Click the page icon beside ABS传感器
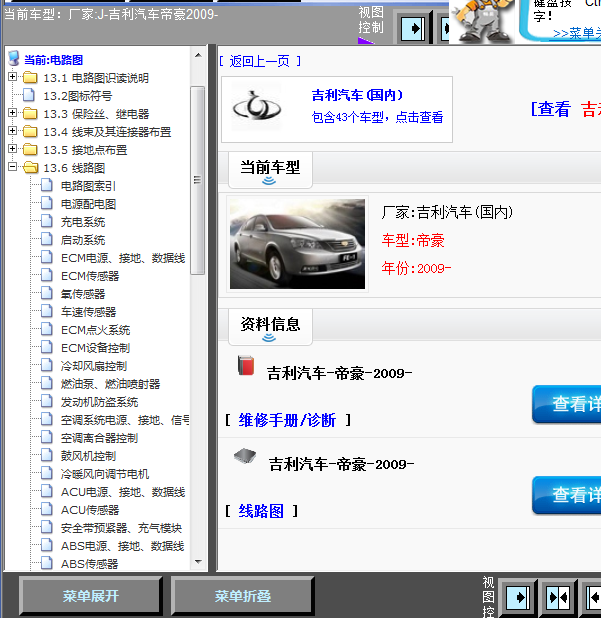This screenshot has height=618, width=601. pyautogui.click(x=47, y=563)
